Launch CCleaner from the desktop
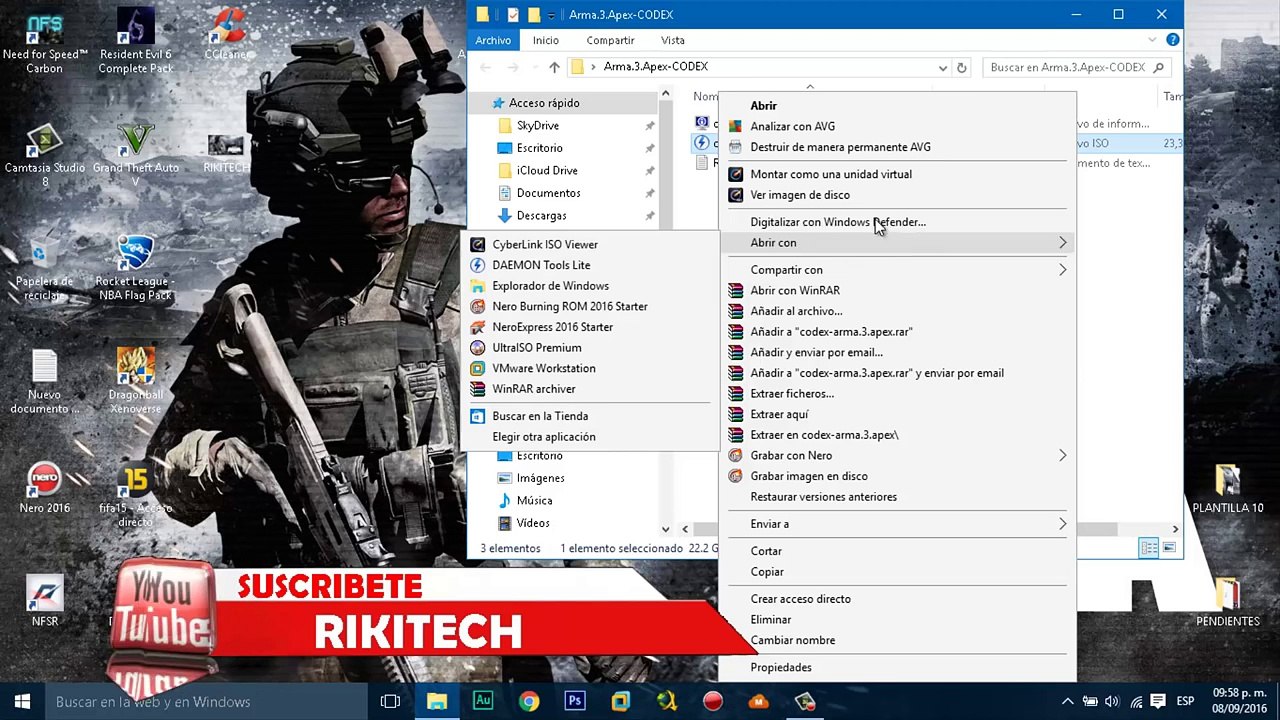Image resolution: width=1280 pixels, height=720 pixels. 226,35
